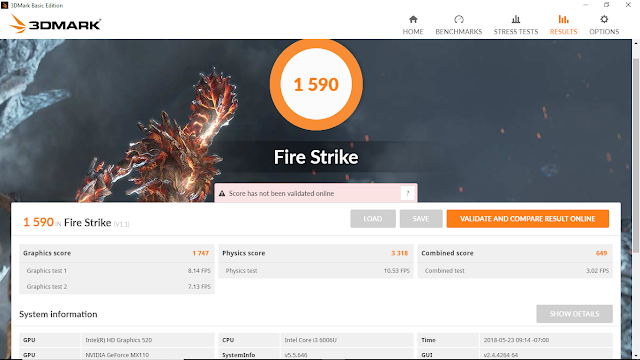Image resolution: width=640 pixels, height=360 pixels.
Task: Switch to the STRESS TESTS tab label
Action: pyautogui.click(x=516, y=31)
